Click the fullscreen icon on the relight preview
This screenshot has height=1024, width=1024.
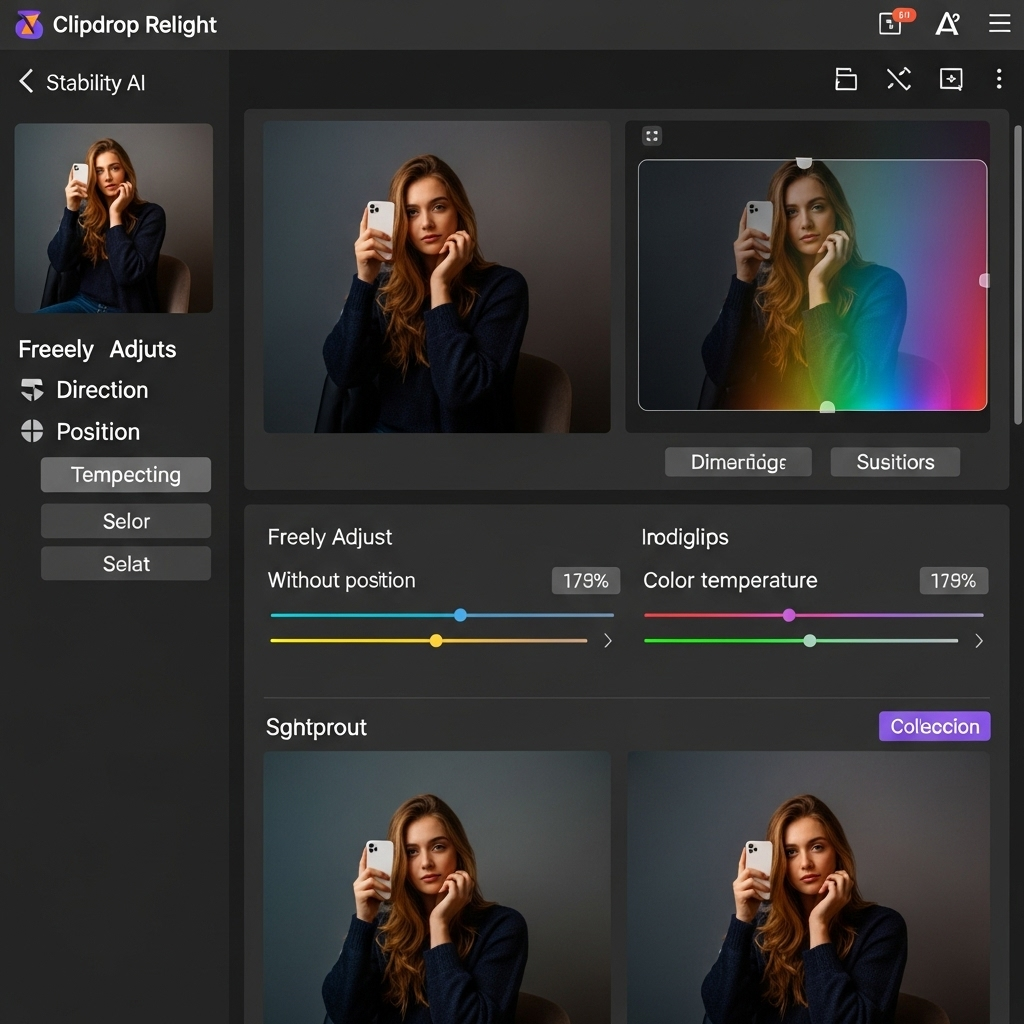652,136
